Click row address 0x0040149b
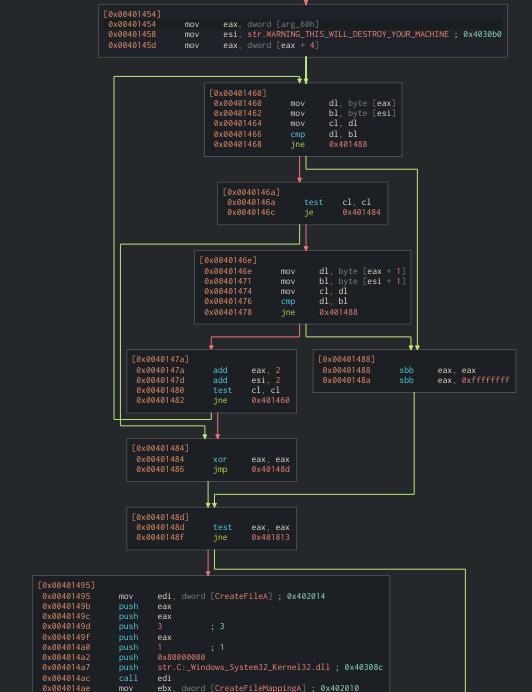Screen dimensions: 532x692 pyautogui.click(x=66, y=606)
